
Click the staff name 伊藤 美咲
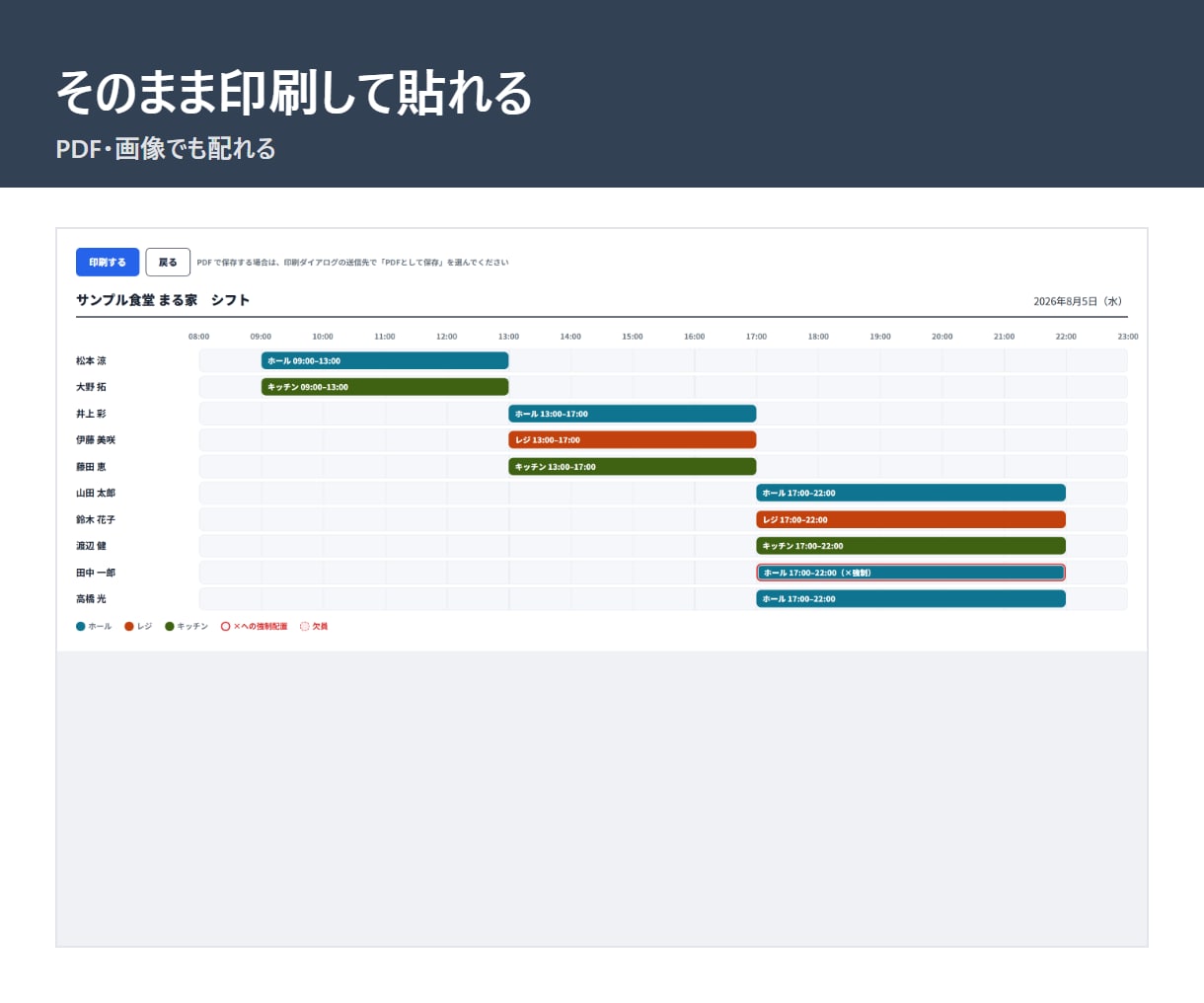point(96,440)
